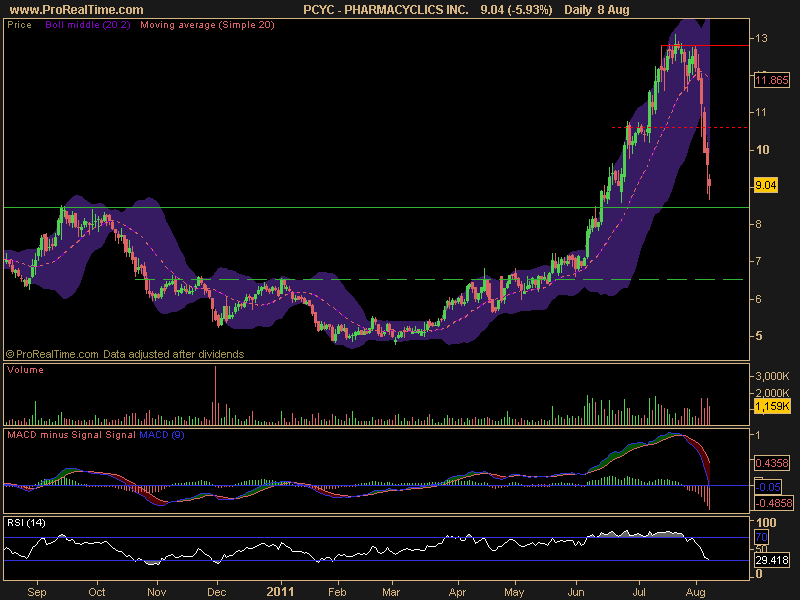This screenshot has height=600, width=800.
Task: Click the 5 price axis label
Action: (759, 336)
